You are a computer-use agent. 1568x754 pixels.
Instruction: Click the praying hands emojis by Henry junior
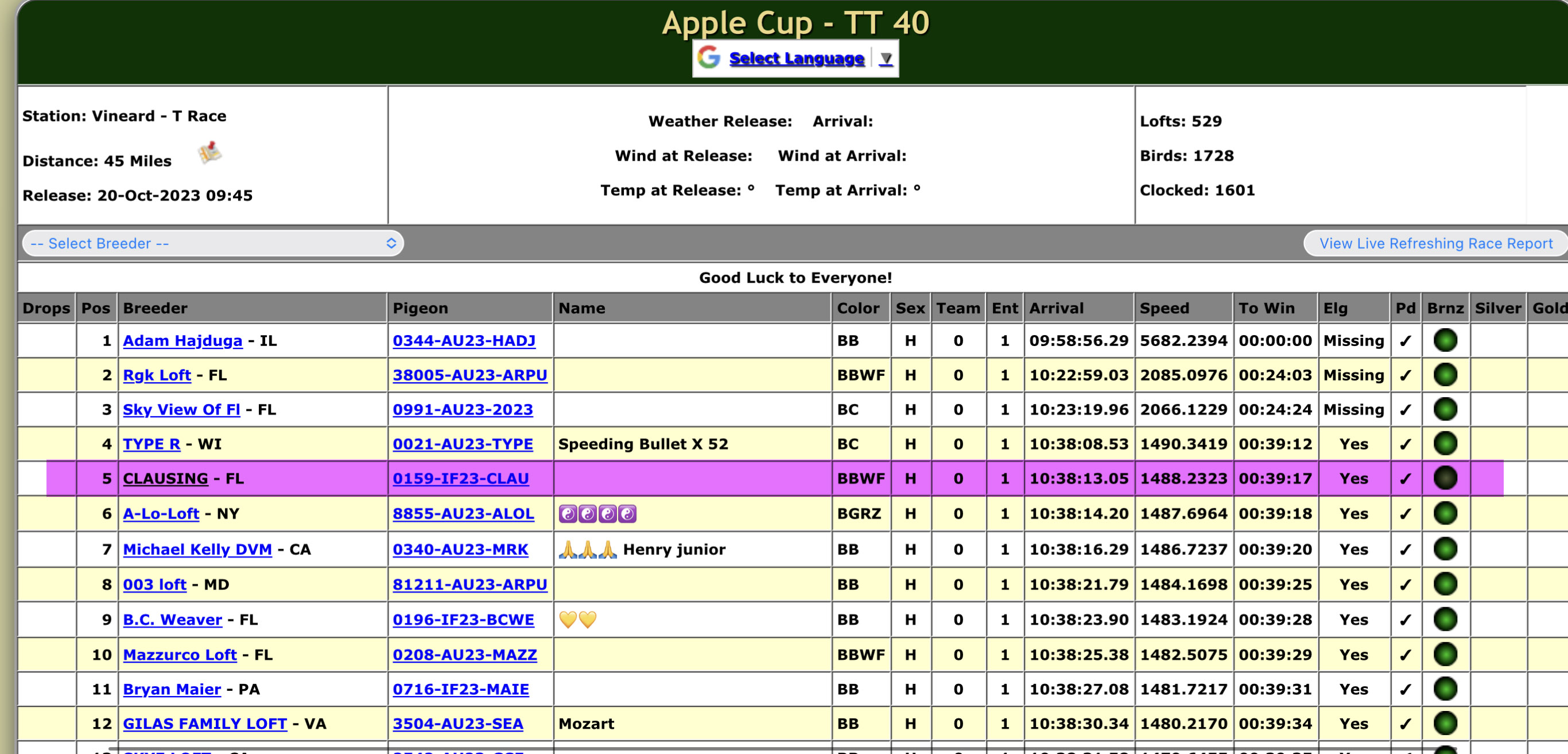click(587, 550)
